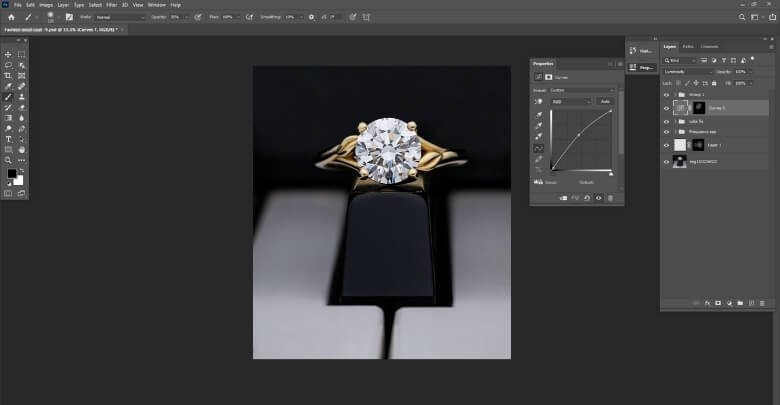
Task: Hide the Layer 1 layer
Action: [x=667, y=145]
